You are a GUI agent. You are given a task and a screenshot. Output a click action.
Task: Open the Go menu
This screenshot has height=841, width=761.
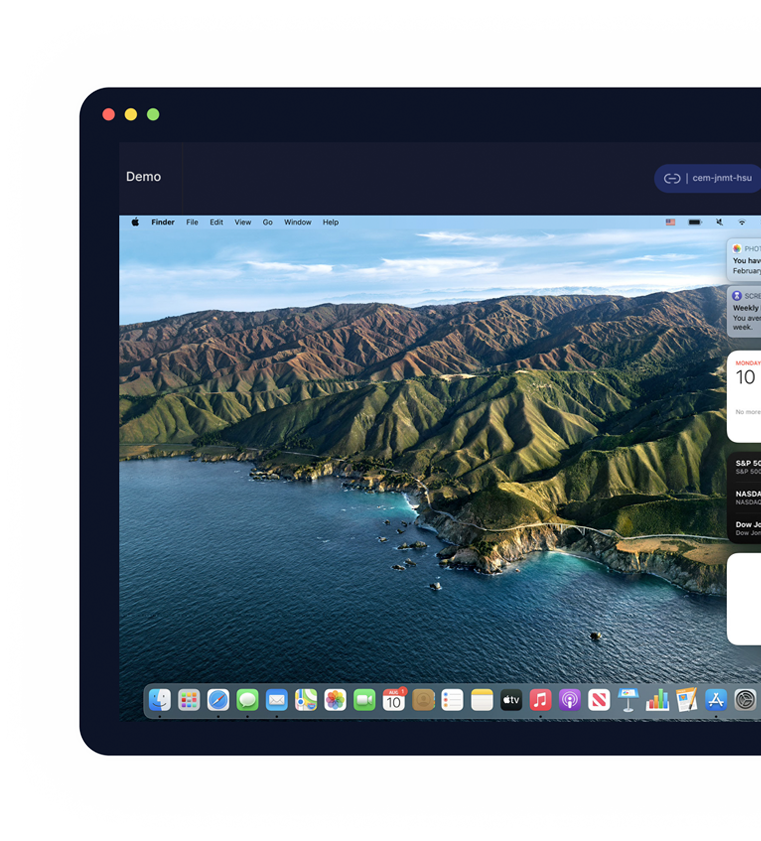pos(268,222)
